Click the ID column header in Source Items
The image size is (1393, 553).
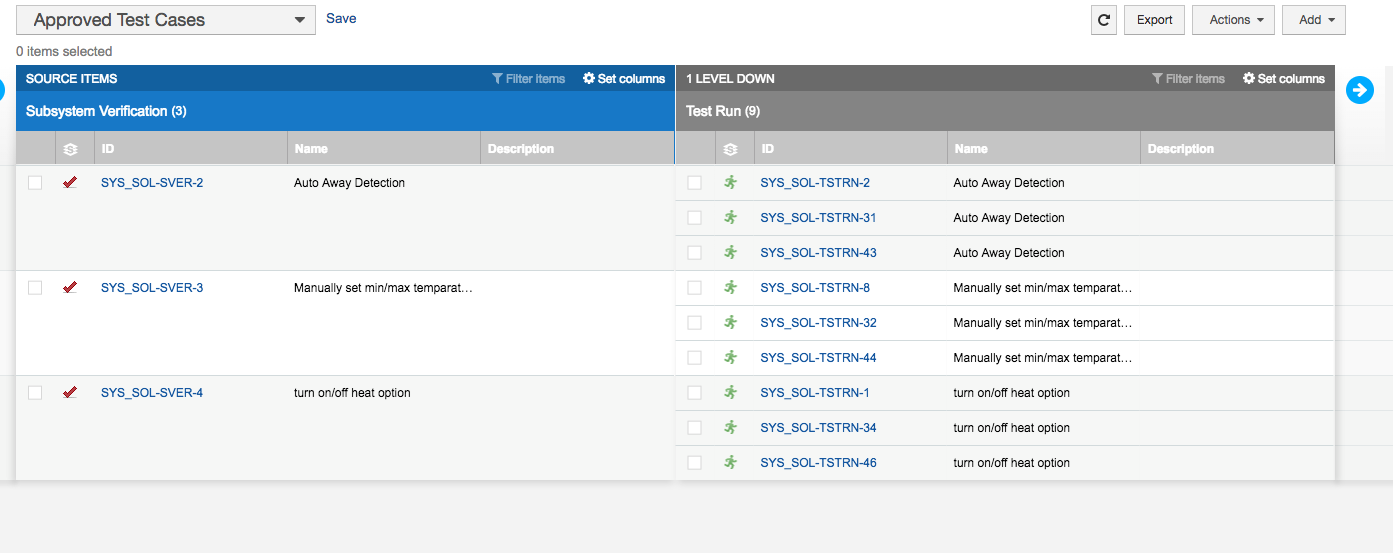click(x=191, y=148)
